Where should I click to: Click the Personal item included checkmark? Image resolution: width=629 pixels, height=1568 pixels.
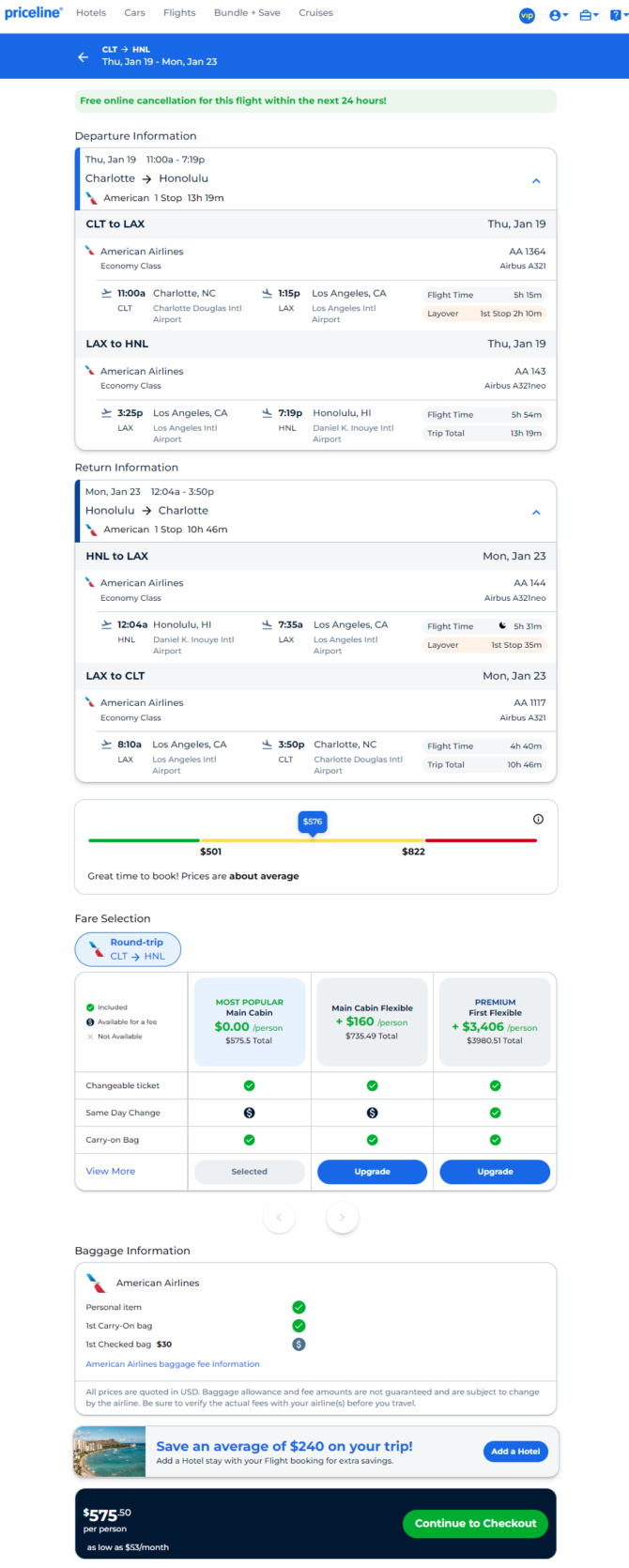coord(299,1307)
